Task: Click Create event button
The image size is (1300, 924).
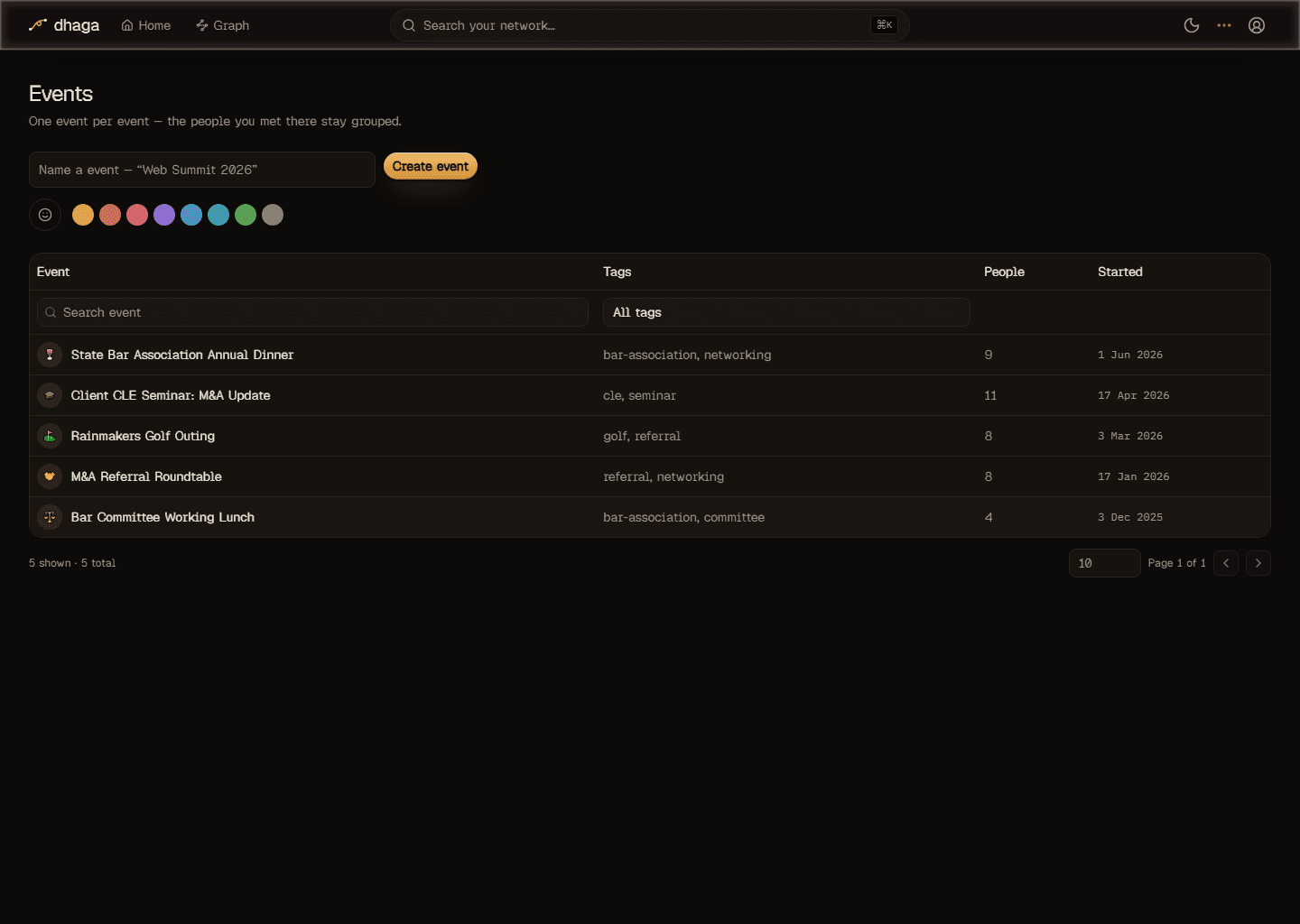Action: click(431, 166)
